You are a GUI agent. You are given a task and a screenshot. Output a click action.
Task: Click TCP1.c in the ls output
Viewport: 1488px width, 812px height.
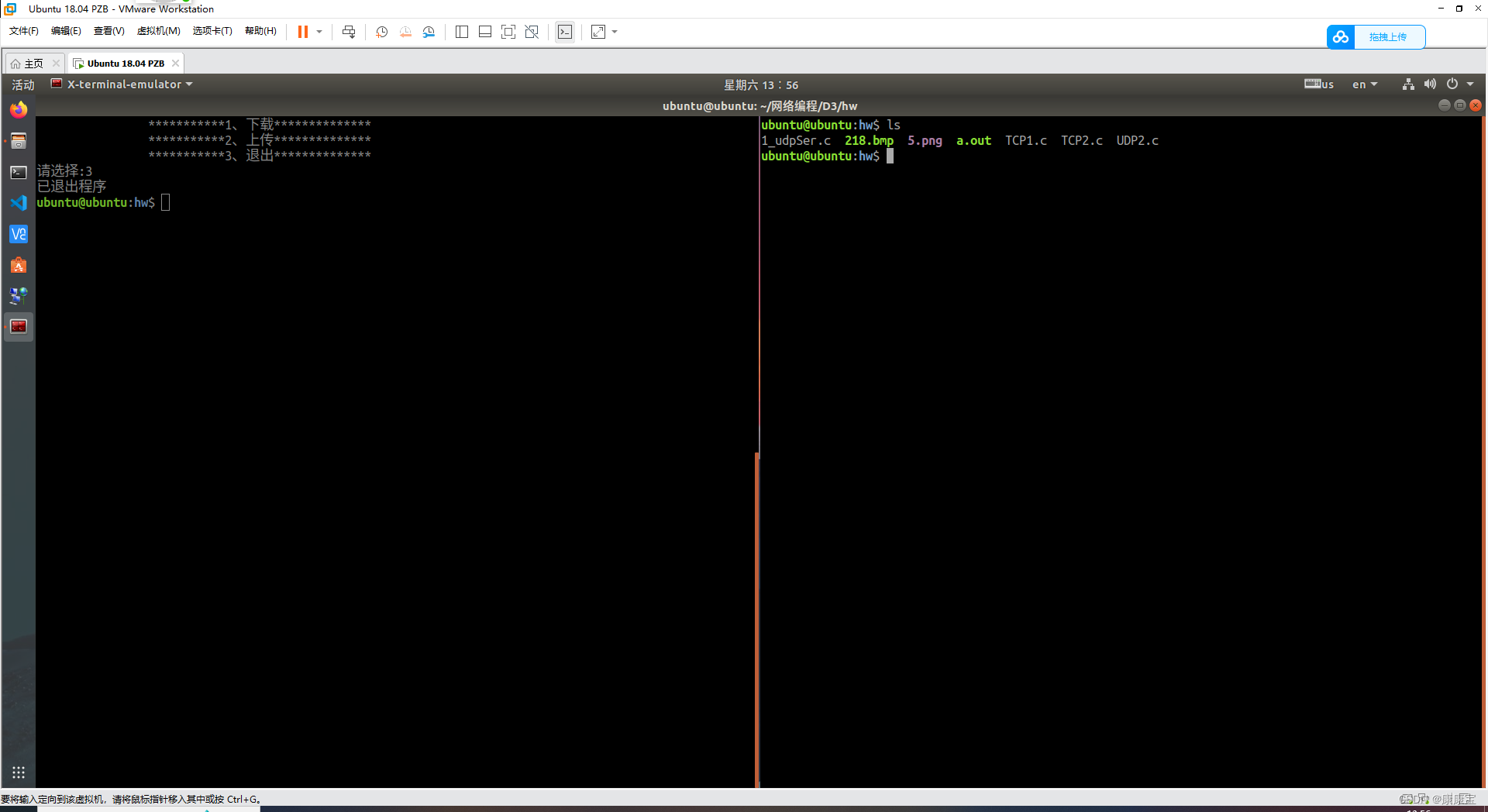tap(1026, 141)
